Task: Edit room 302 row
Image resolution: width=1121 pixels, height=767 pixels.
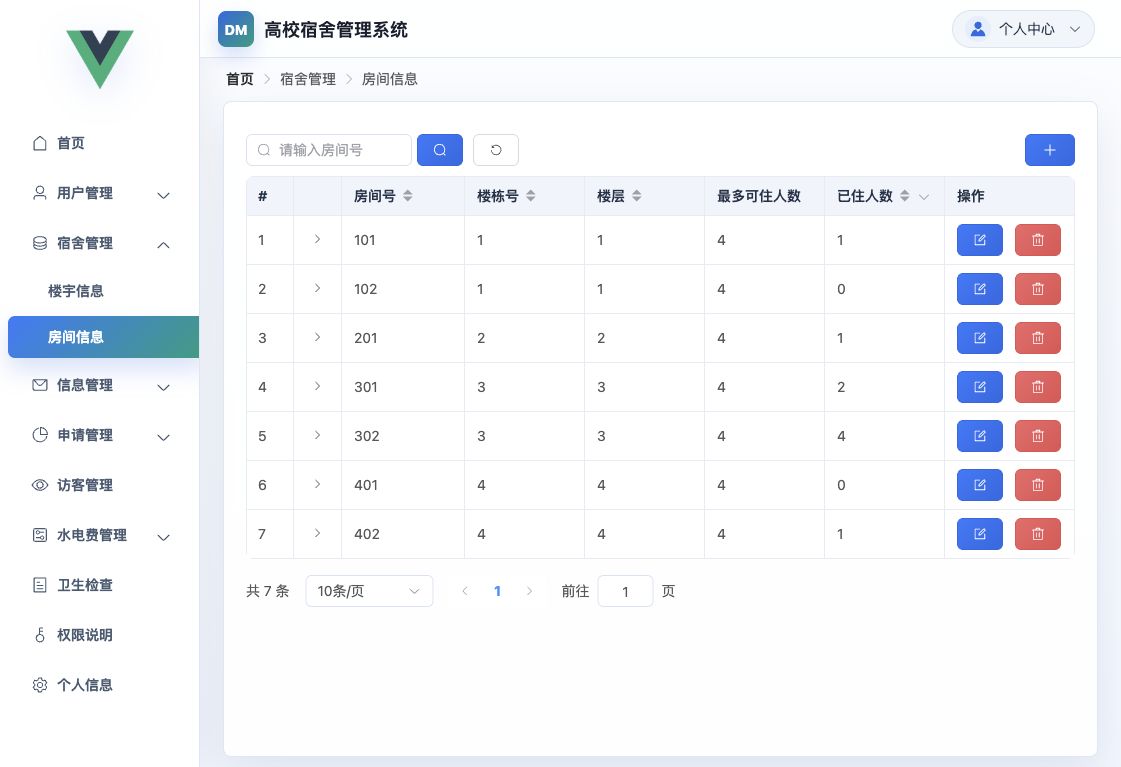Action: (x=979, y=436)
